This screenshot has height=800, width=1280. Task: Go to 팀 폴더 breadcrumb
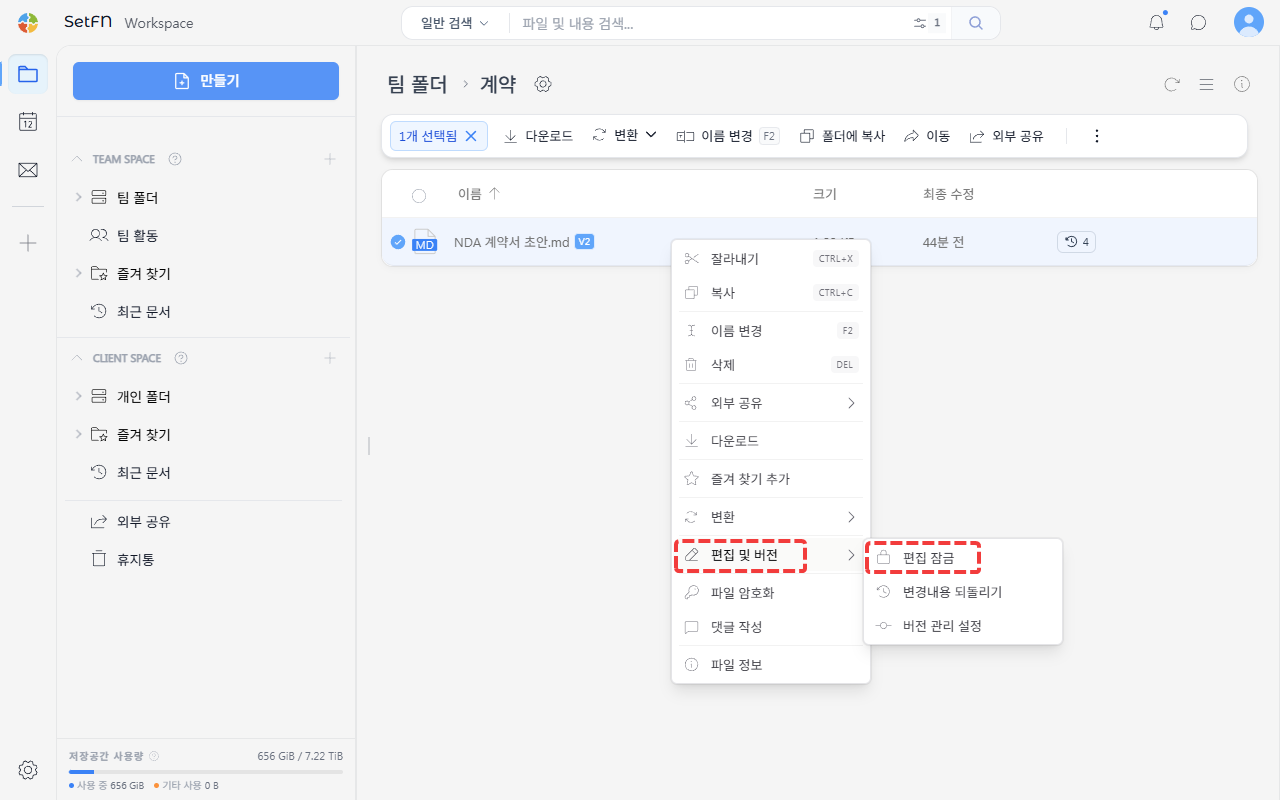click(x=417, y=84)
